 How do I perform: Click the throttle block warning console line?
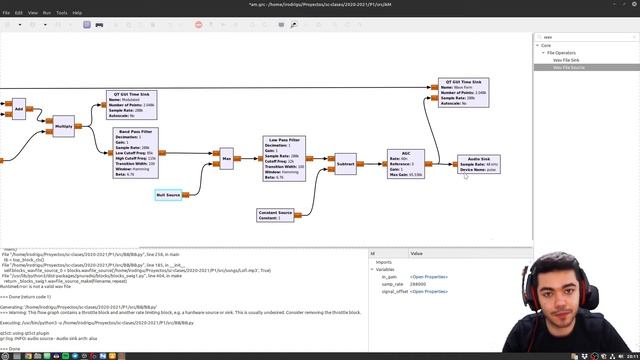(x=180, y=312)
